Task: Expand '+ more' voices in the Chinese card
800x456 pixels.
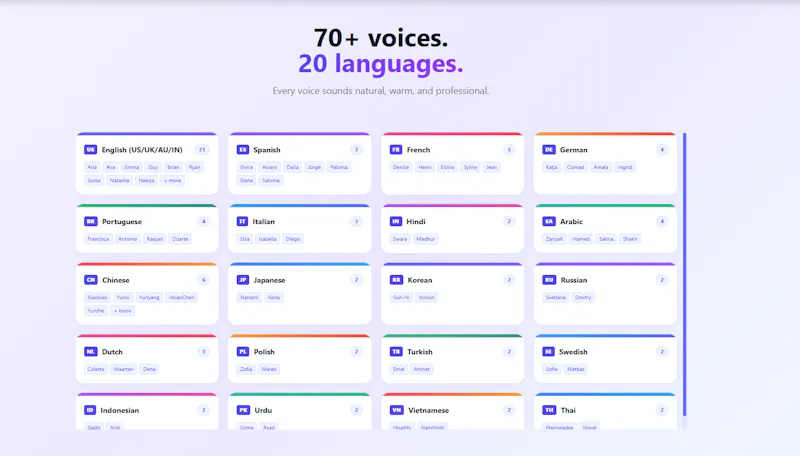Action: (122, 311)
